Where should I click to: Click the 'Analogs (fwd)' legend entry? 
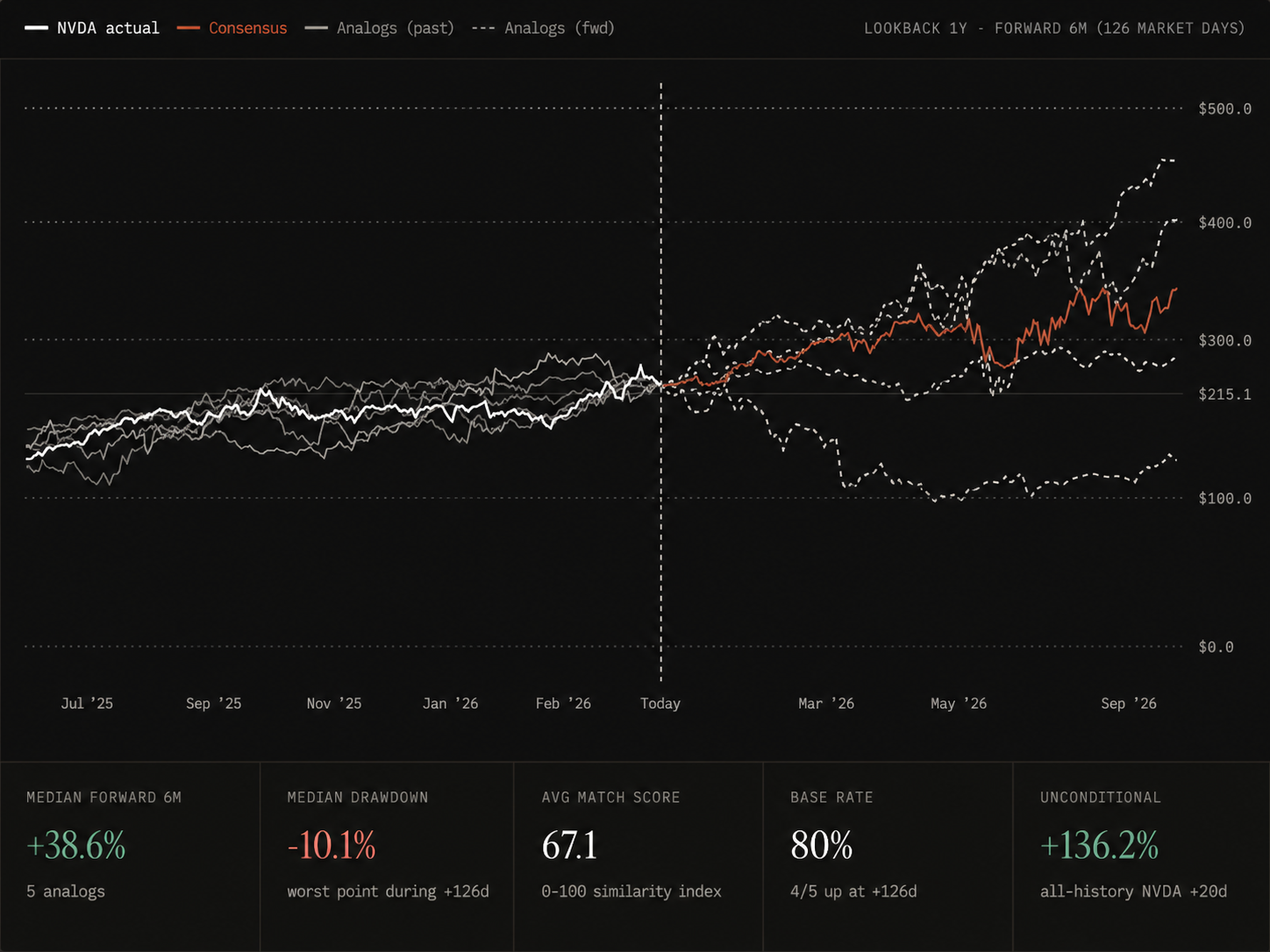pos(543,28)
